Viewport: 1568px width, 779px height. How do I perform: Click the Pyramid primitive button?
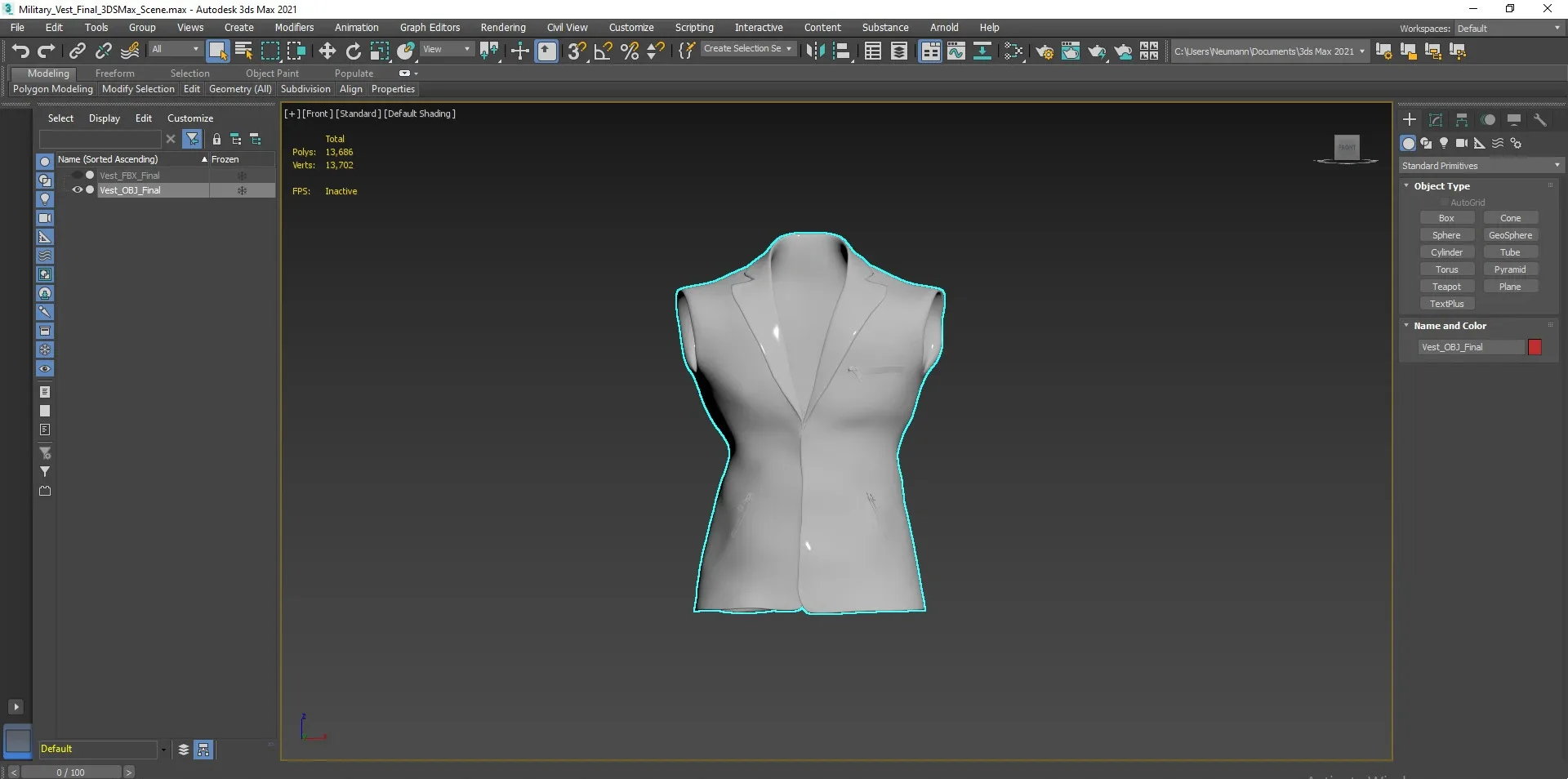click(x=1510, y=269)
